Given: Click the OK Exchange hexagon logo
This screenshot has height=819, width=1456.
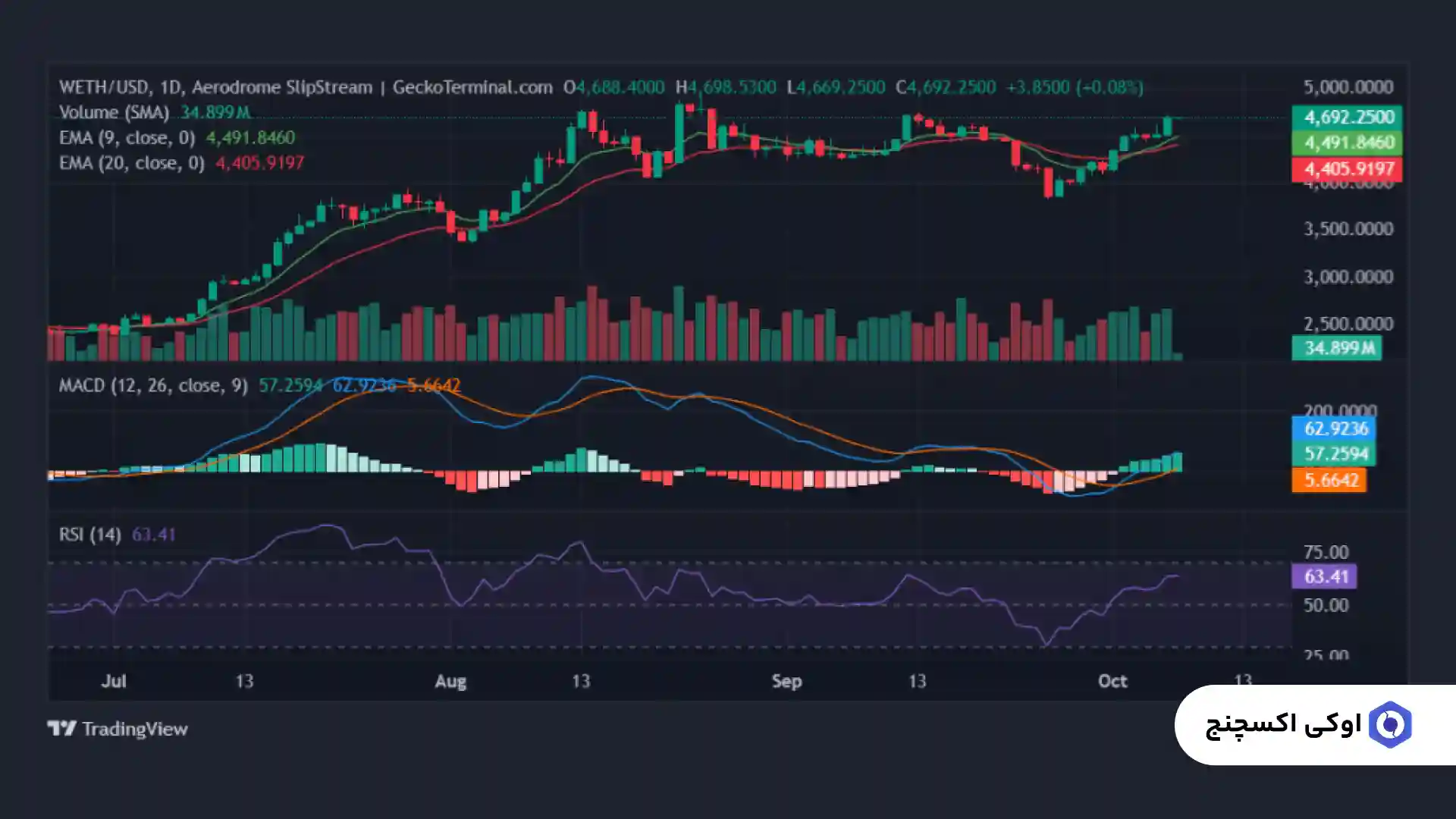Looking at the screenshot, I should [1389, 725].
